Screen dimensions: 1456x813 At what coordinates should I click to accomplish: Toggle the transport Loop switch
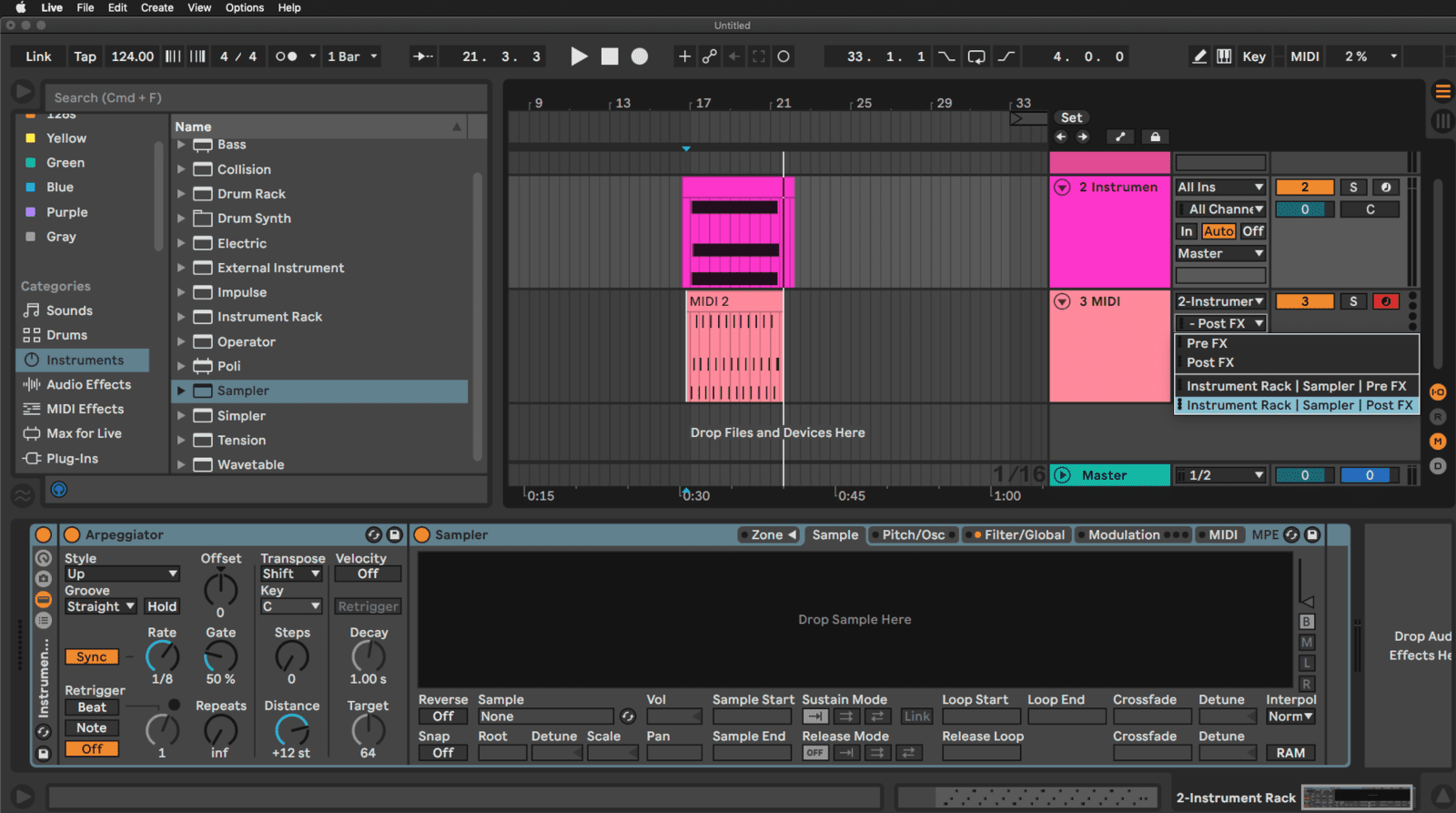coord(976,56)
